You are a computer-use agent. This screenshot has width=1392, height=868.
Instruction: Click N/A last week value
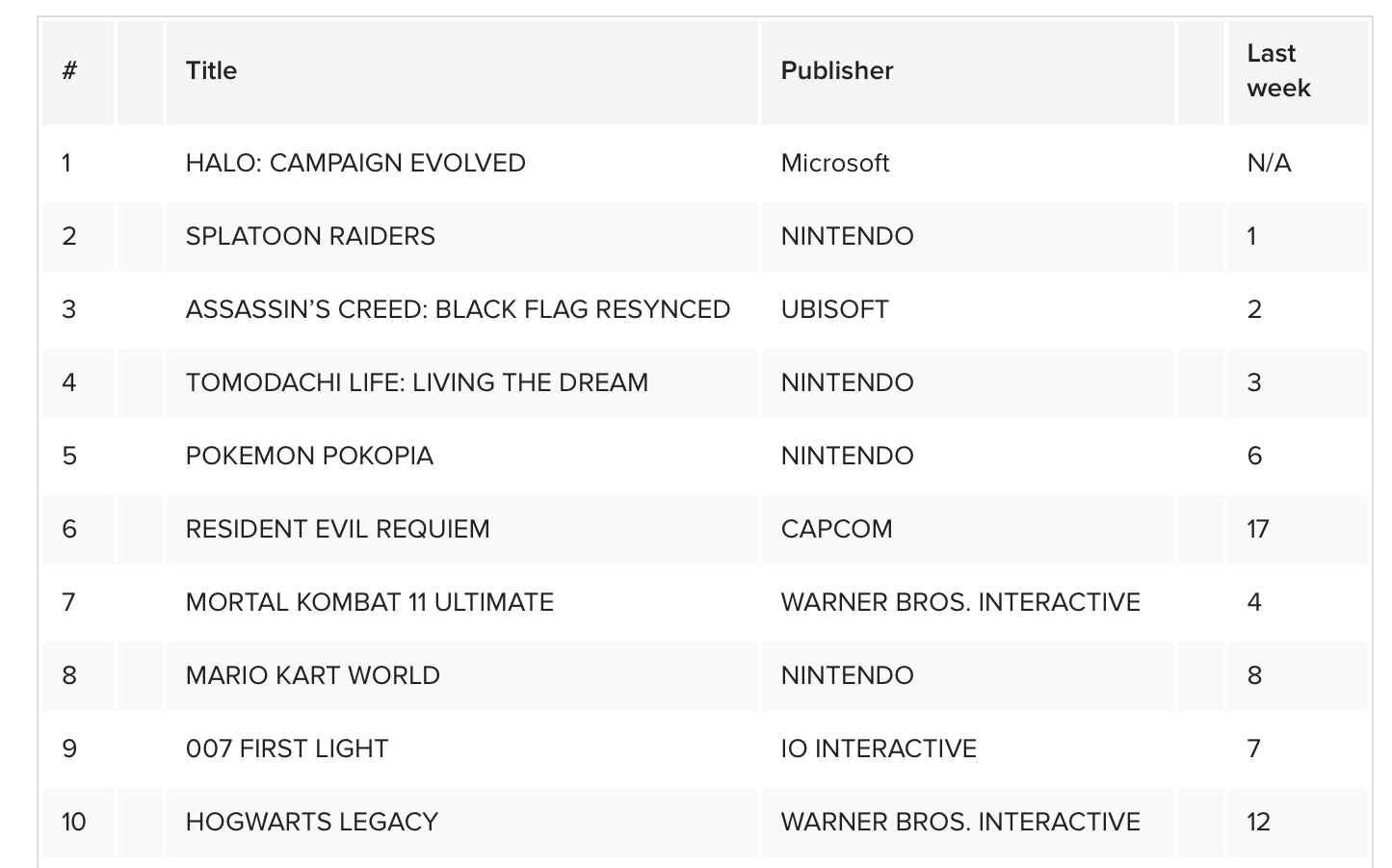1269,163
